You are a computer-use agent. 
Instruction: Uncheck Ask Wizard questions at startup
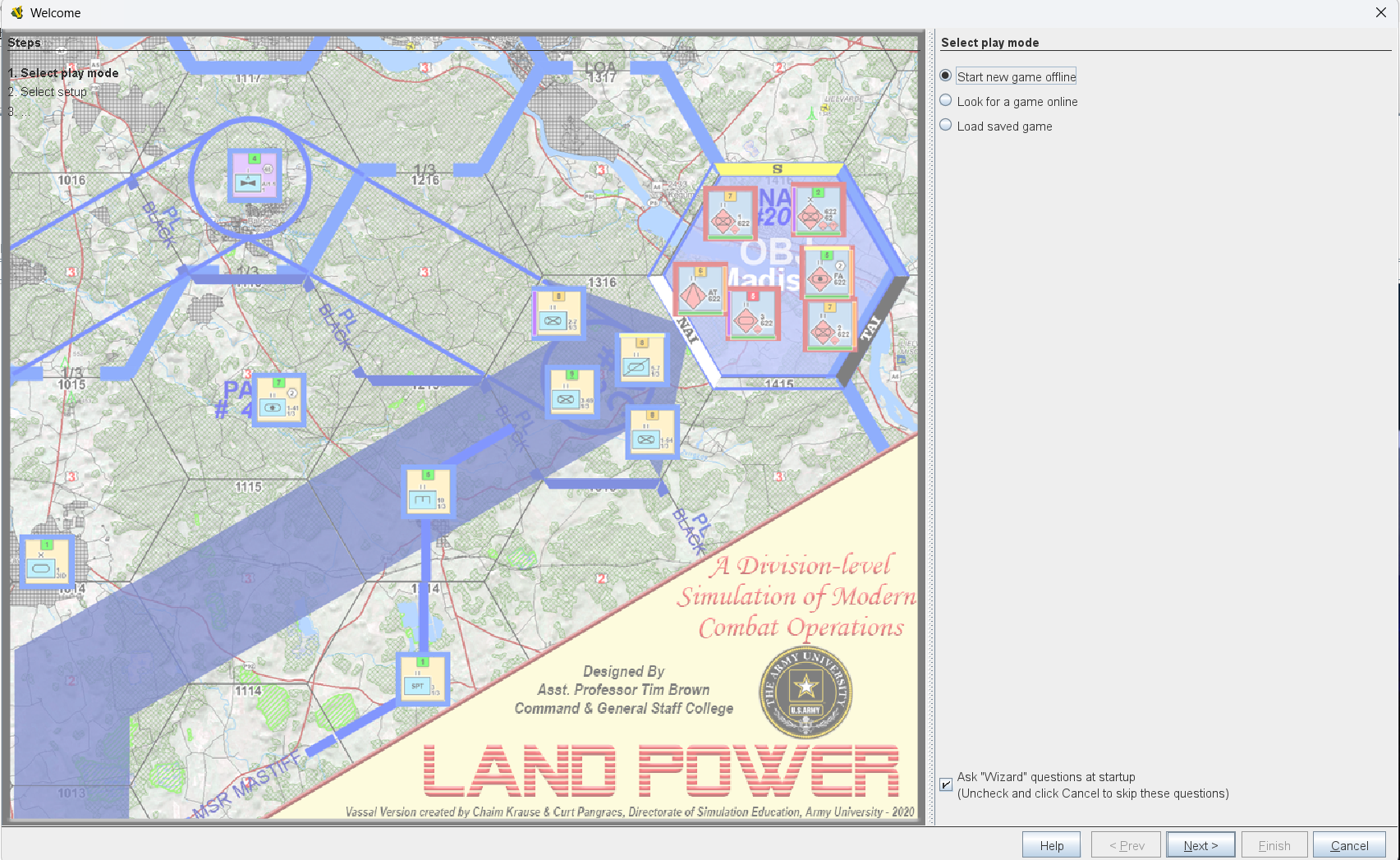(945, 784)
